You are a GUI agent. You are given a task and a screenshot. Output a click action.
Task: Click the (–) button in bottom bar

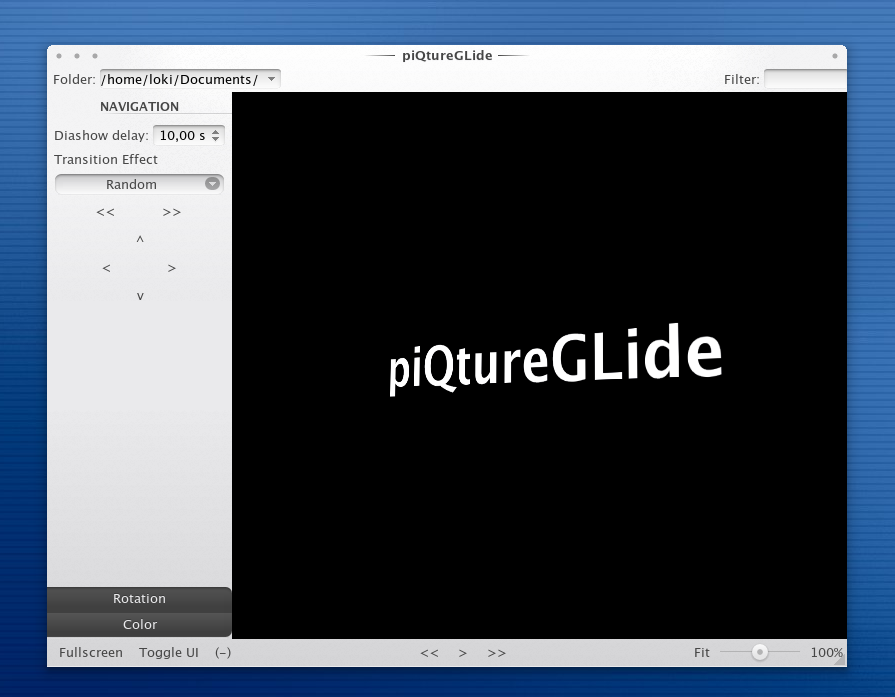coord(223,652)
